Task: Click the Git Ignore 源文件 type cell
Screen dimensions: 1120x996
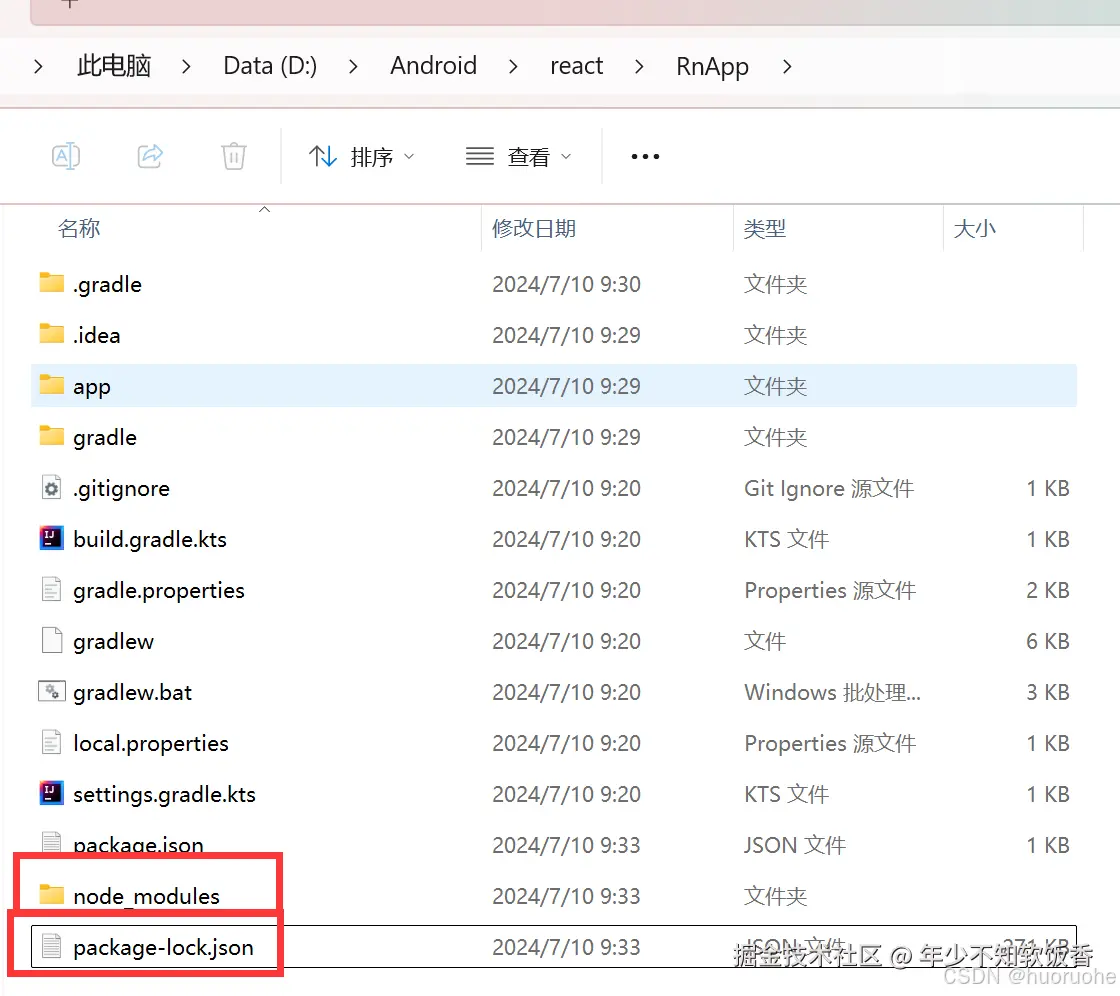Action: (x=829, y=488)
